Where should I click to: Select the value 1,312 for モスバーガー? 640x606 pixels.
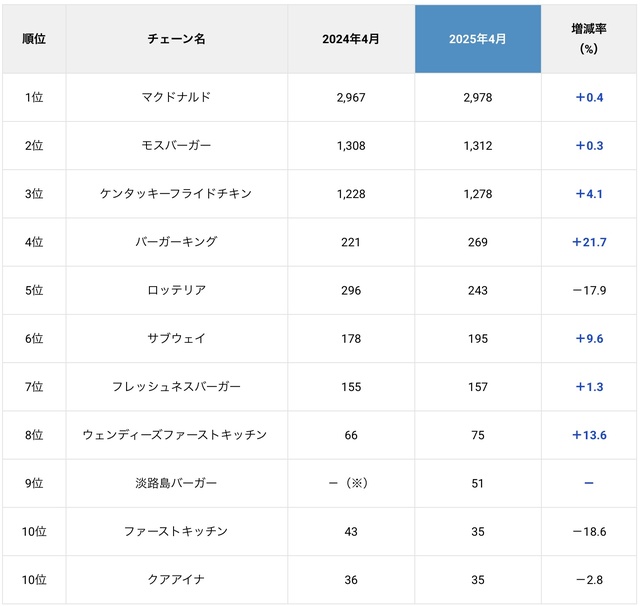(478, 146)
